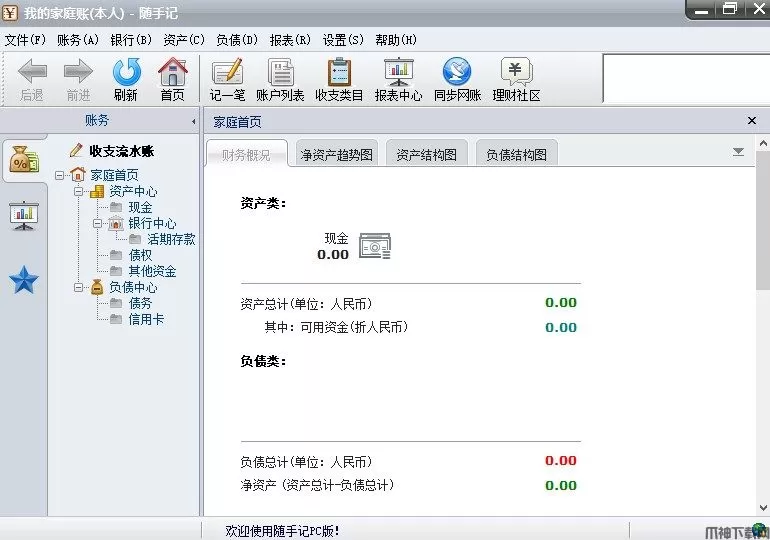Select 信用卡 in the account tree
This screenshot has height=540, width=770.
coord(146,319)
